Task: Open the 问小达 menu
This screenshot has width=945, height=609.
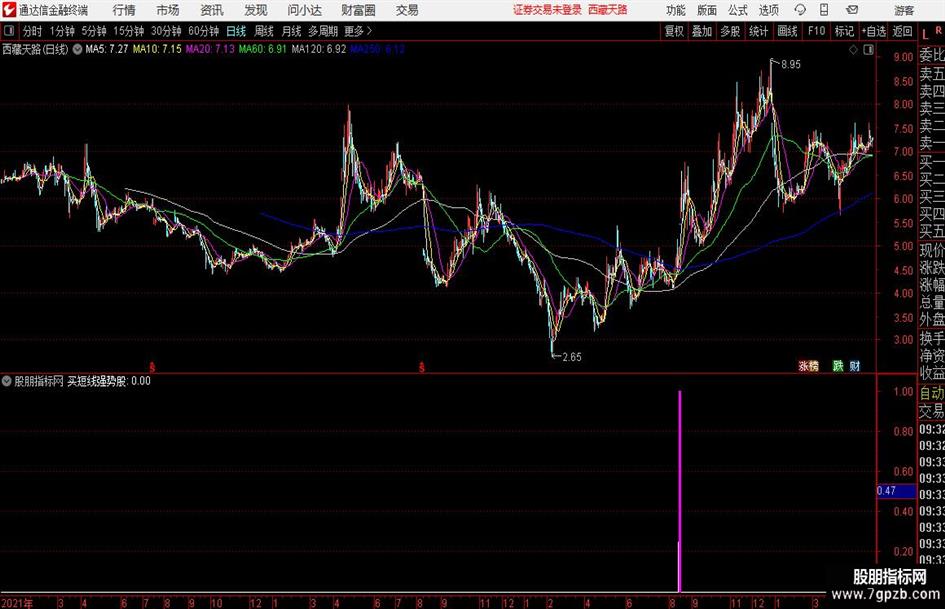Action: pos(304,10)
